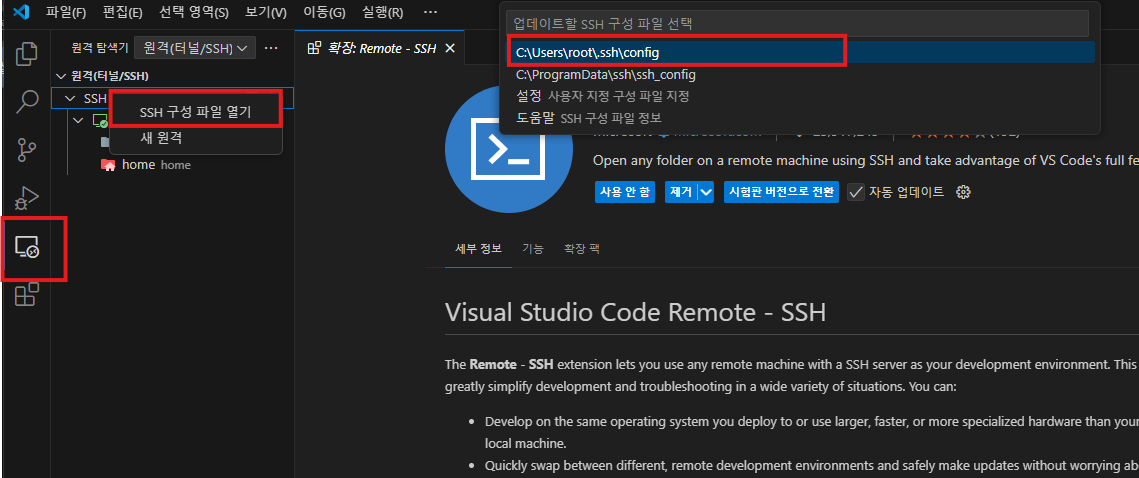Open the 보기(V) menu
Screen dimensions: 1139x478
266,12
